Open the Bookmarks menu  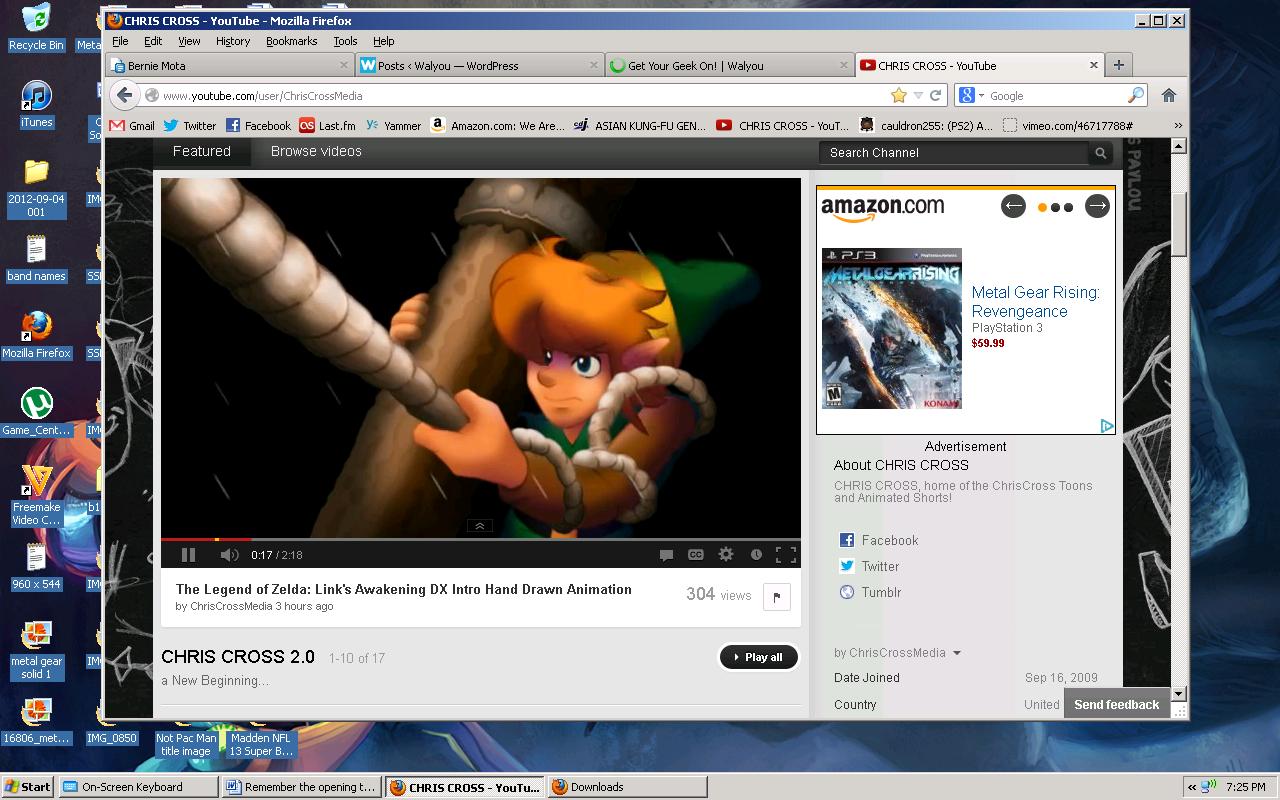pyautogui.click(x=291, y=41)
